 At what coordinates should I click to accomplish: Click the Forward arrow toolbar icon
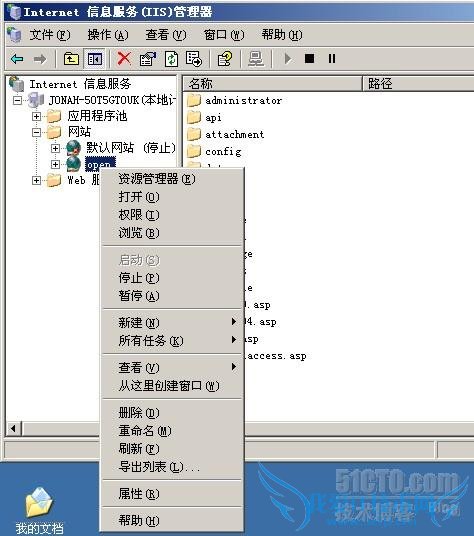pyautogui.click(x=40, y=59)
